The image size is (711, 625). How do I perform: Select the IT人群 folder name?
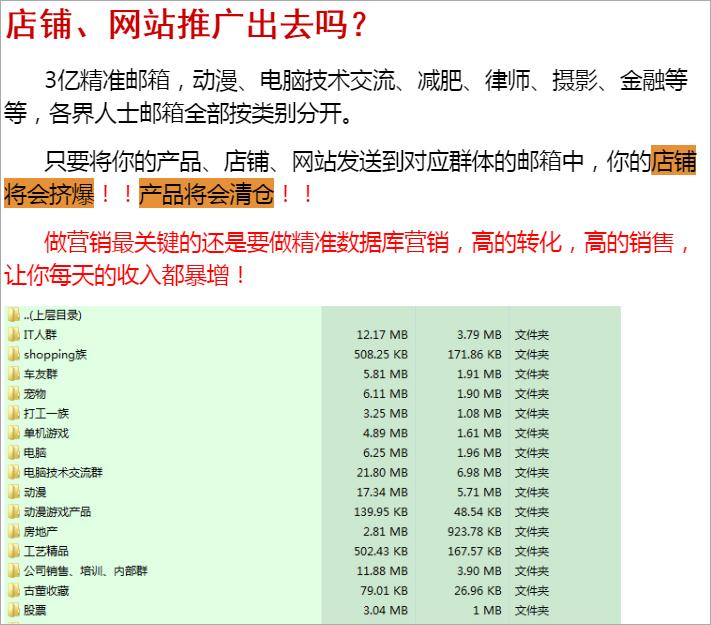click(40, 335)
